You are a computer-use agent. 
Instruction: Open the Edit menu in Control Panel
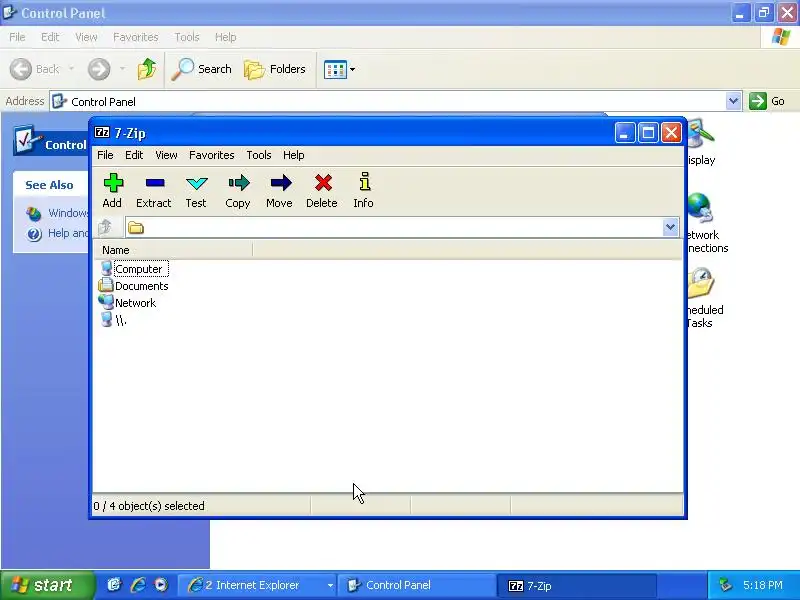[50, 37]
